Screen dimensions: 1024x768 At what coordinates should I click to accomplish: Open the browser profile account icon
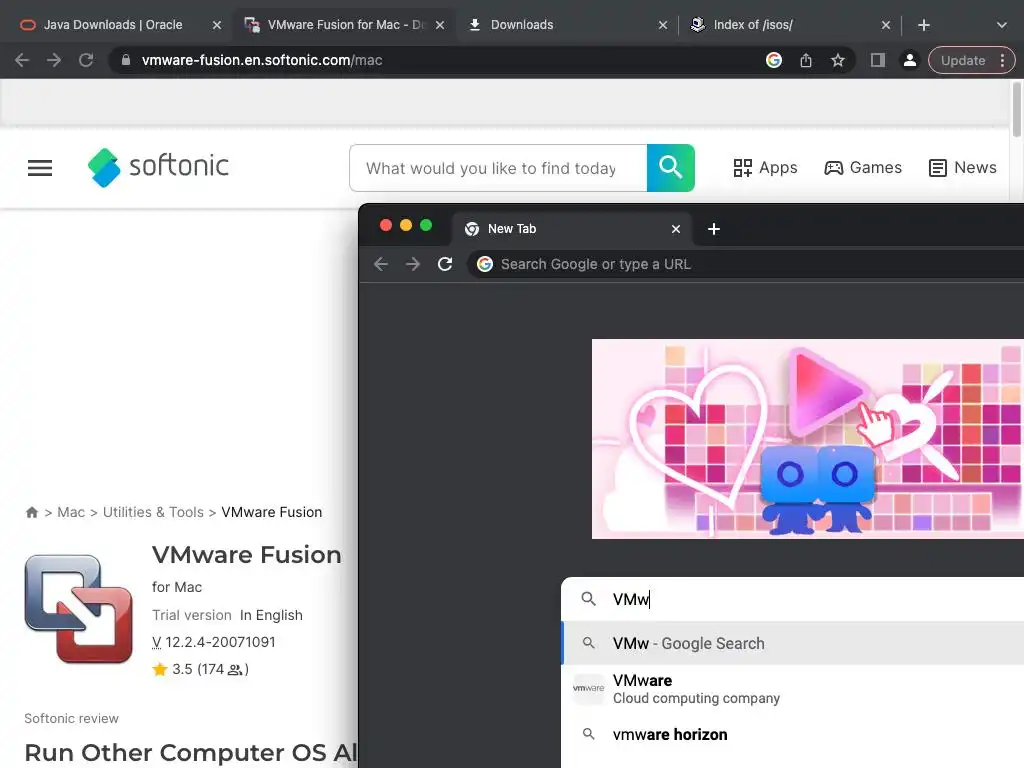pos(910,60)
